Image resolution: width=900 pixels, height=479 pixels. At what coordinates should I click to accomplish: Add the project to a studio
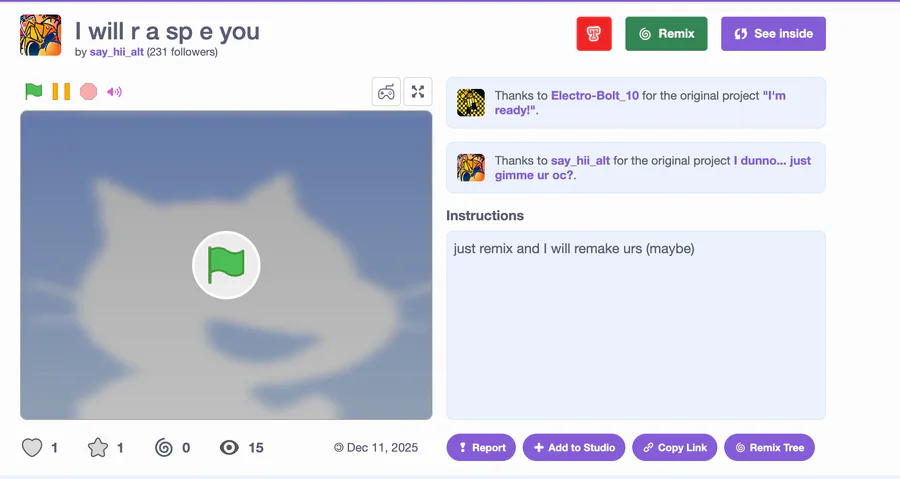click(x=574, y=447)
